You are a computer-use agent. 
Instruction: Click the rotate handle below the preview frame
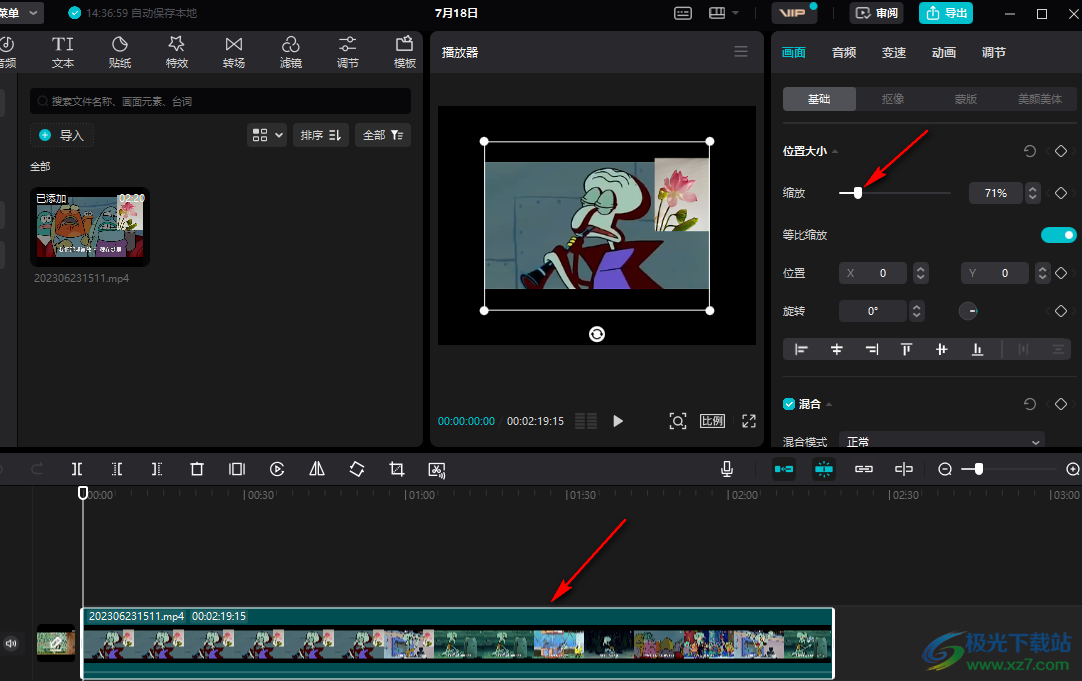(597, 334)
